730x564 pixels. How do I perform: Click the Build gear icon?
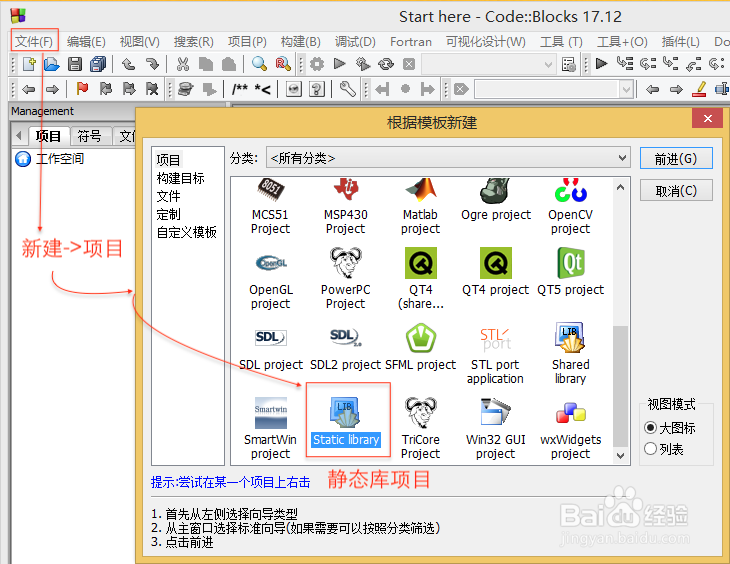317,64
